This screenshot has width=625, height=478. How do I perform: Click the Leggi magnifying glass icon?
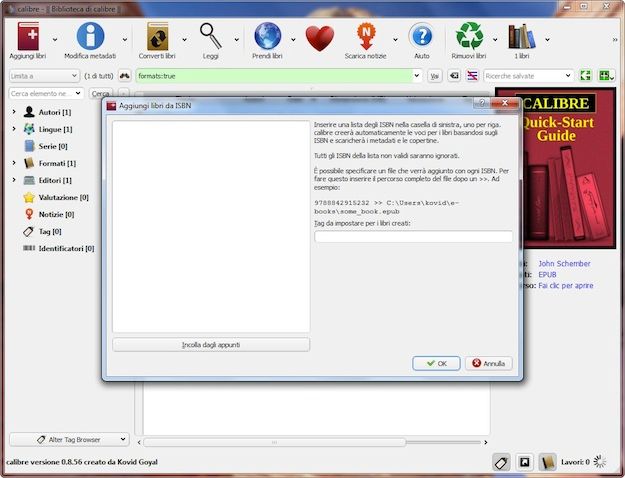point(210,36)
